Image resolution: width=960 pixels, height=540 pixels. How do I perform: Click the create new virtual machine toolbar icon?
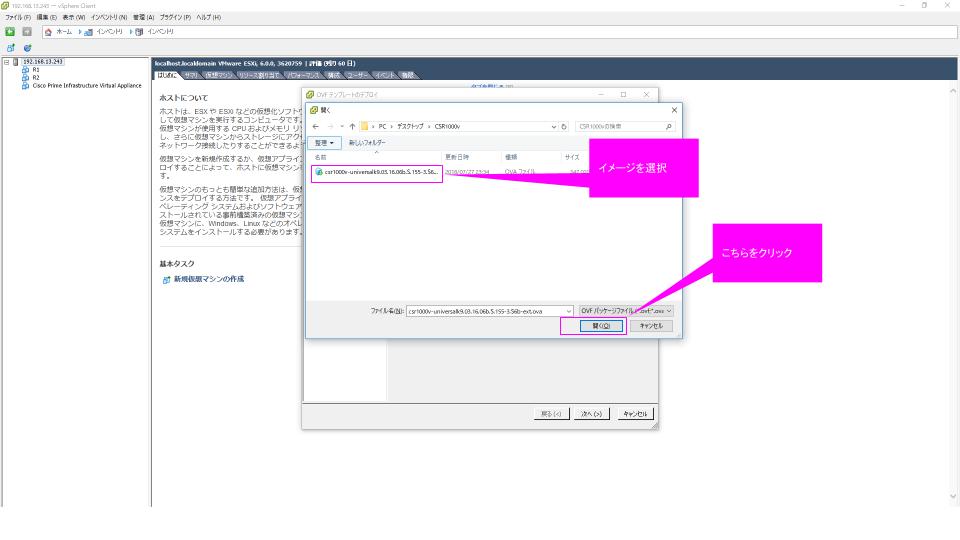pyautogui.click(x=10, y=48)
